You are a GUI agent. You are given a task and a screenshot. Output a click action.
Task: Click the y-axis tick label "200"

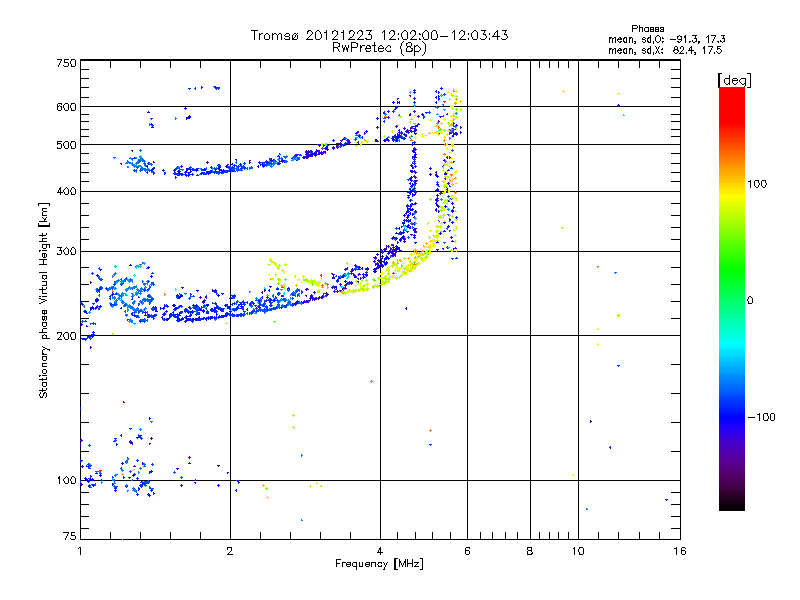click(x=66, y=336)
